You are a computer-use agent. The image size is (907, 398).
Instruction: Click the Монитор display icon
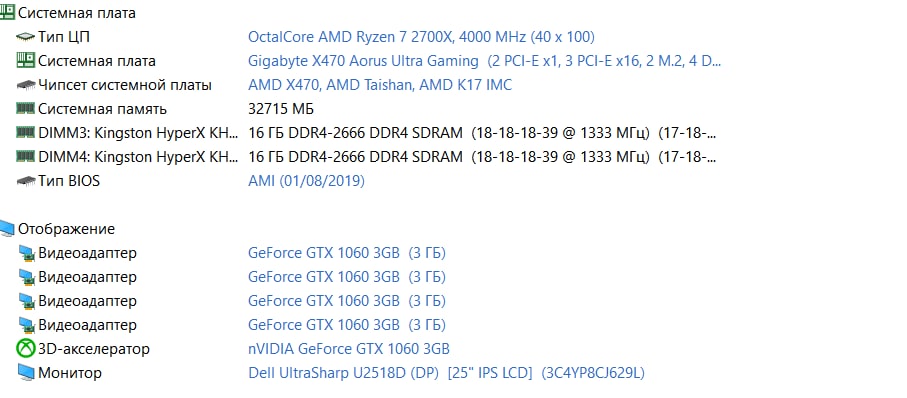click(25, 373)
